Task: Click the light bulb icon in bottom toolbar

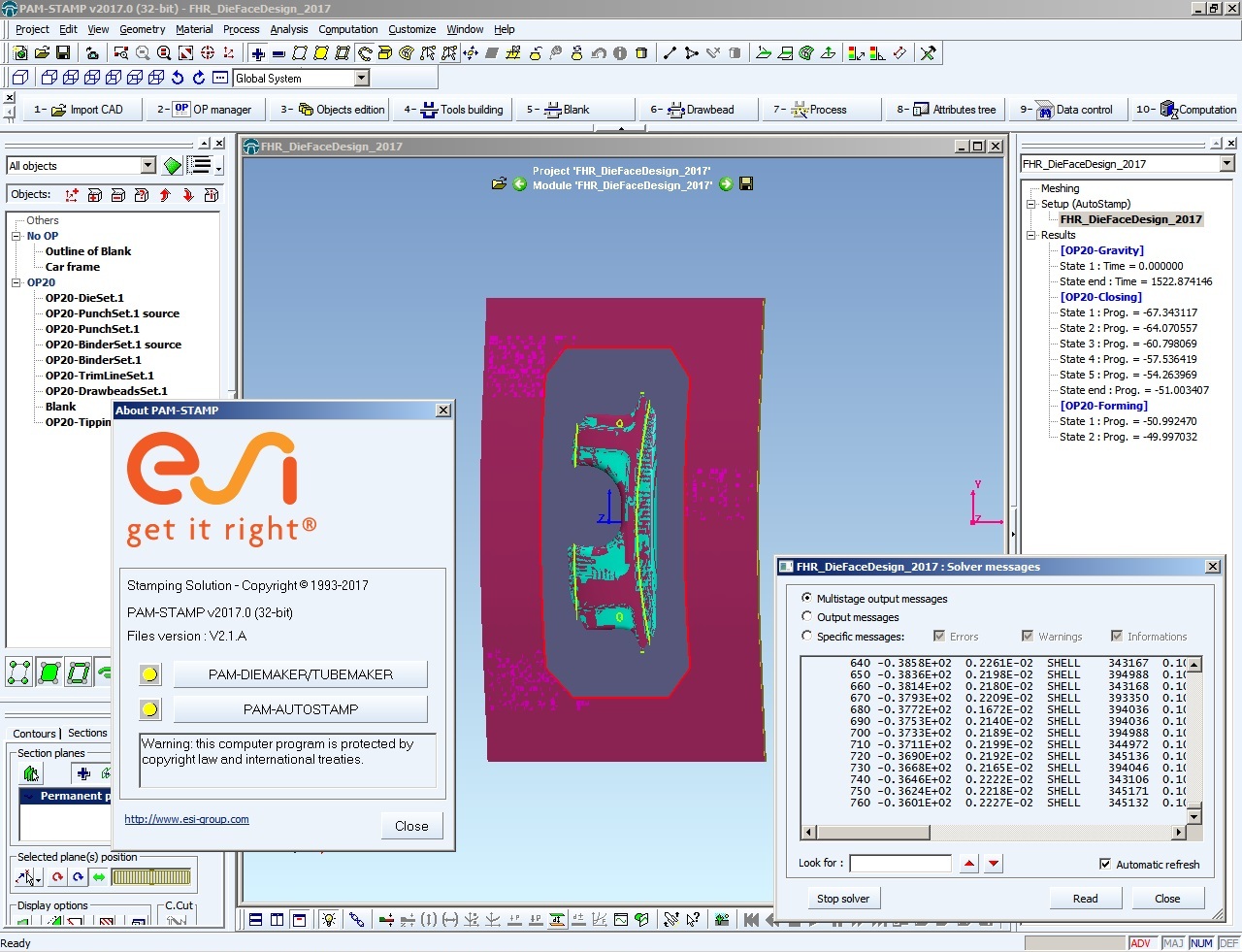Action: tap(329, 919)
